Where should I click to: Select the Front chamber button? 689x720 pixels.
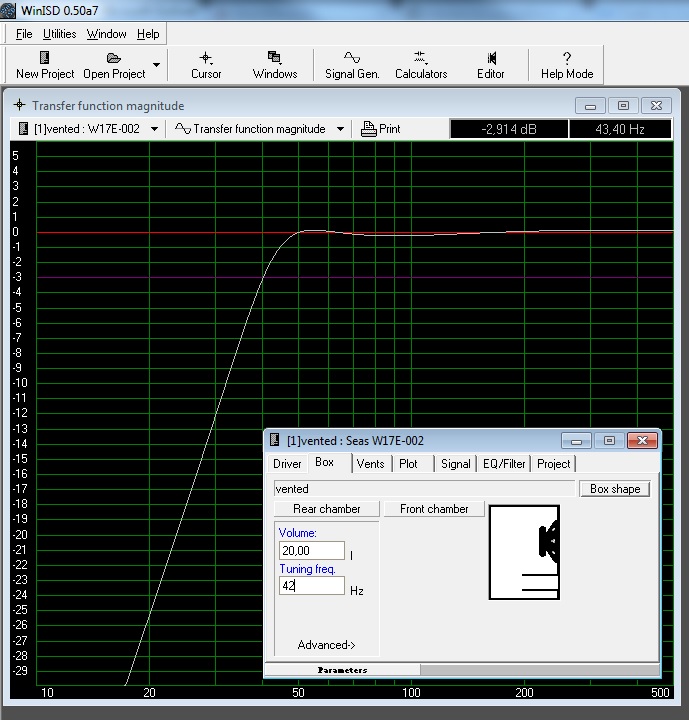pyautogui.click(x=434, y=509)
